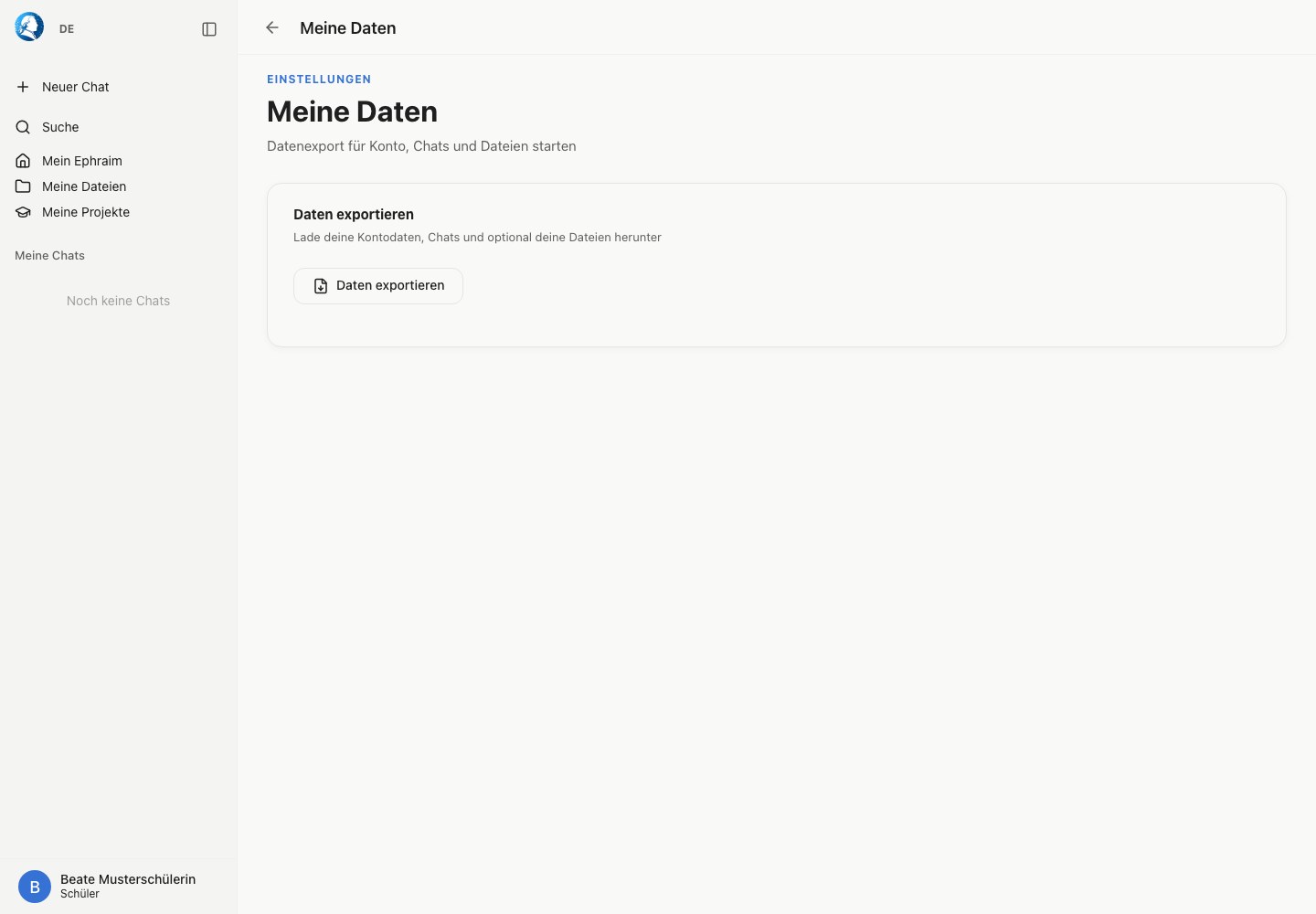Open Beate Musterschülerin user menu

point(119,887)
